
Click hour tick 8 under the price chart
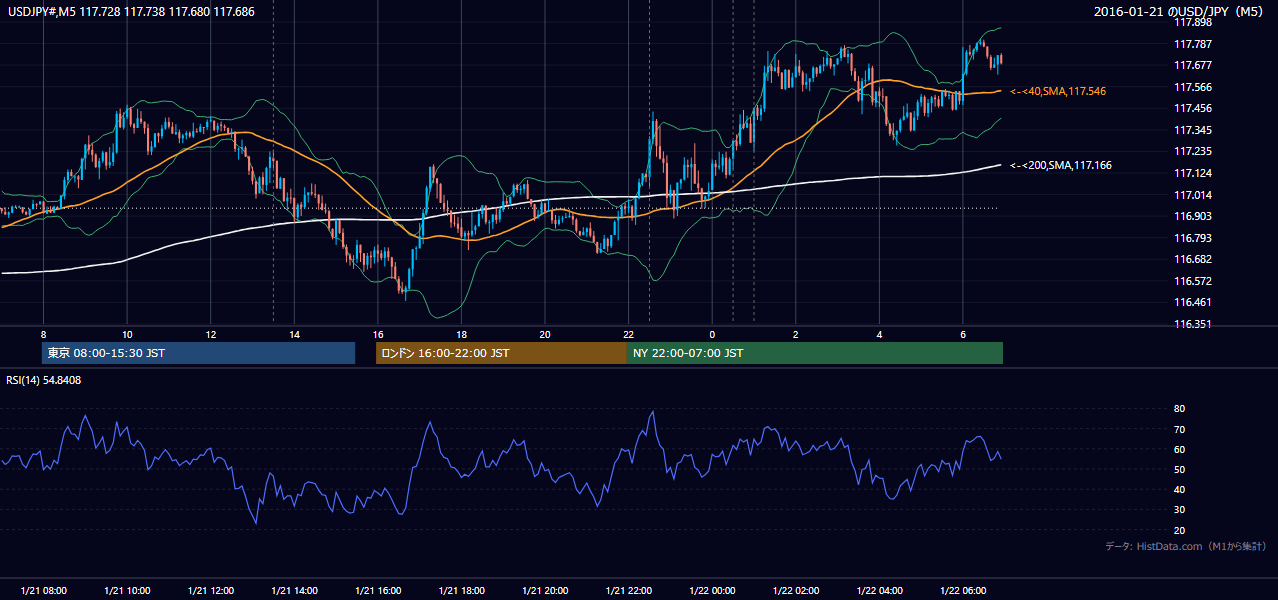[x=43, y=334]
